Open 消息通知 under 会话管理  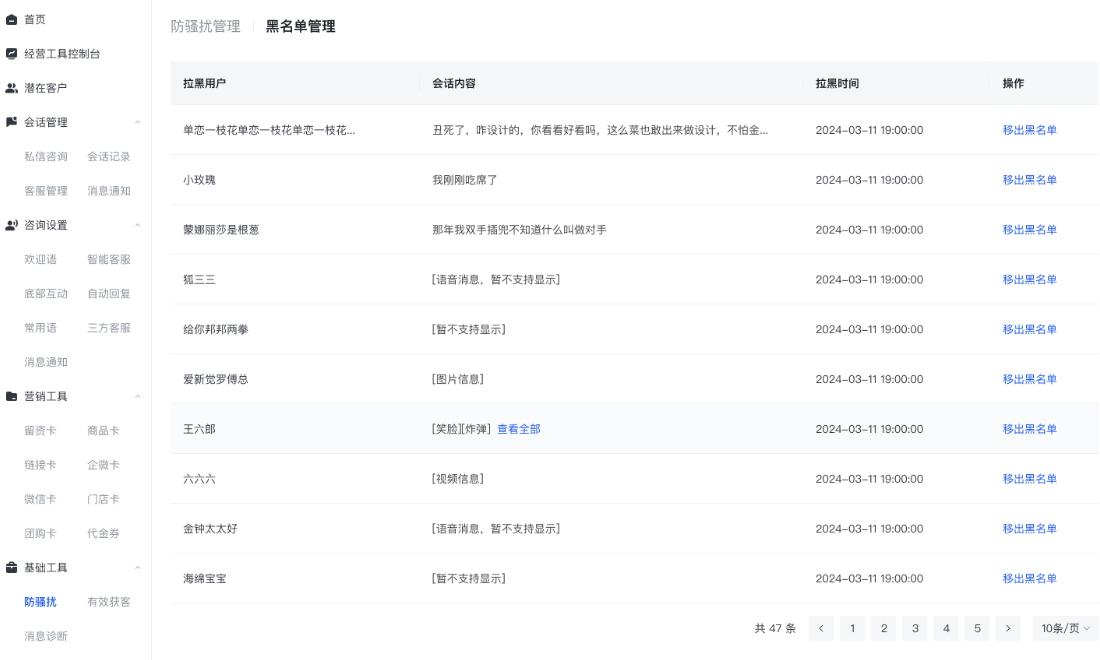tap(109, 191)
